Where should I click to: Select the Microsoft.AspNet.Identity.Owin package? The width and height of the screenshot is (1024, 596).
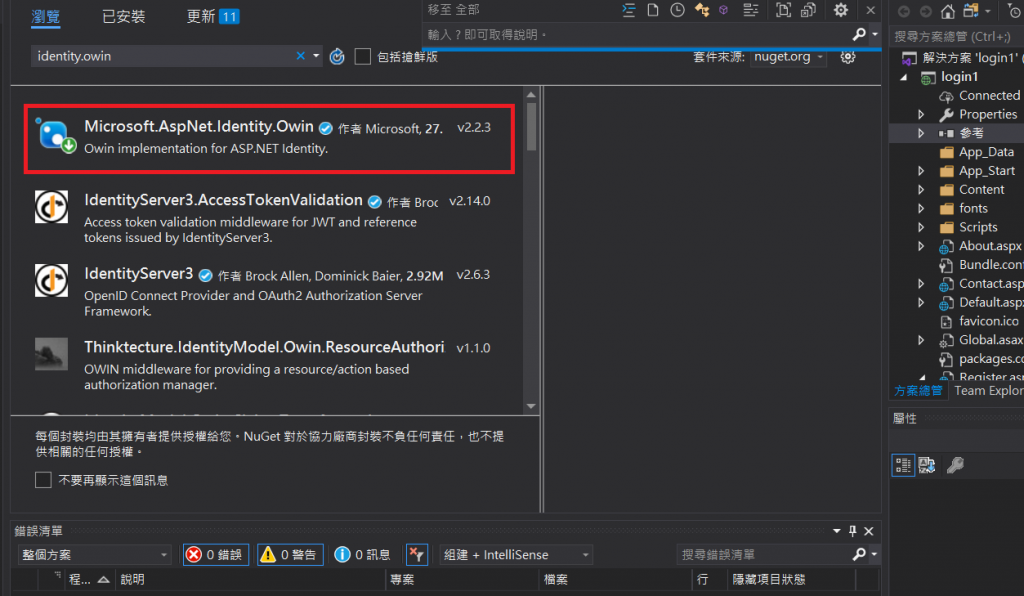(269, 138)
